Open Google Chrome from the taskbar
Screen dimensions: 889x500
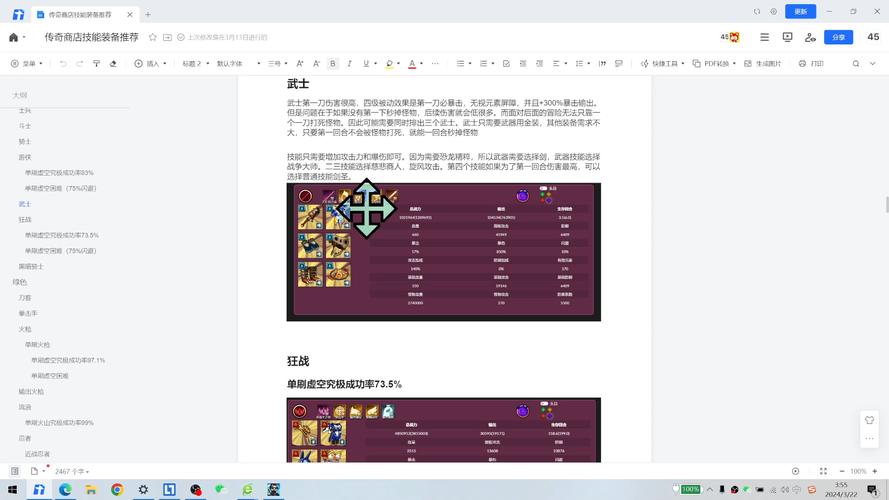tap(117, 489)
